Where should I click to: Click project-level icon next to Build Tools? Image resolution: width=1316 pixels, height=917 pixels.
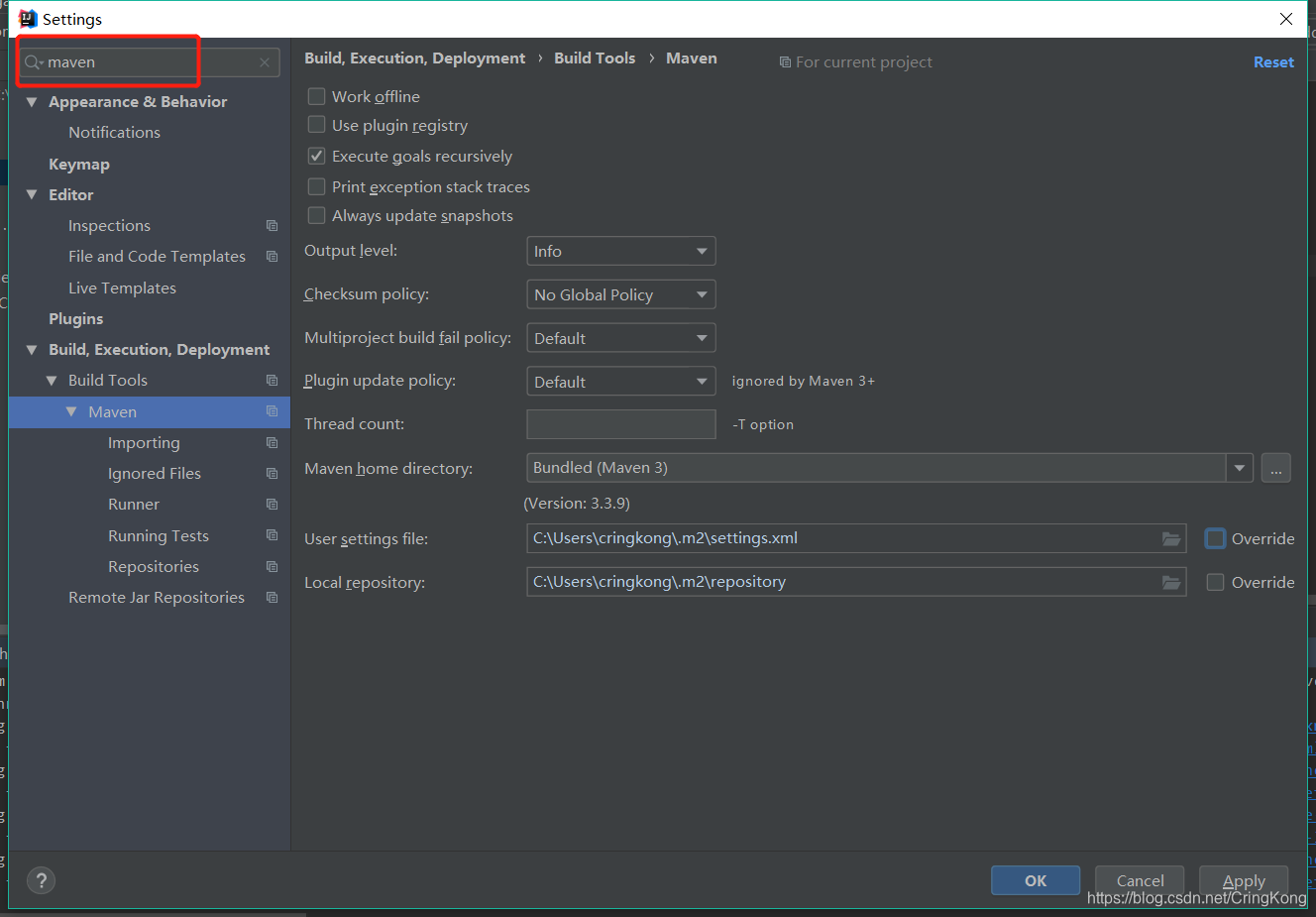pos(272,381)
